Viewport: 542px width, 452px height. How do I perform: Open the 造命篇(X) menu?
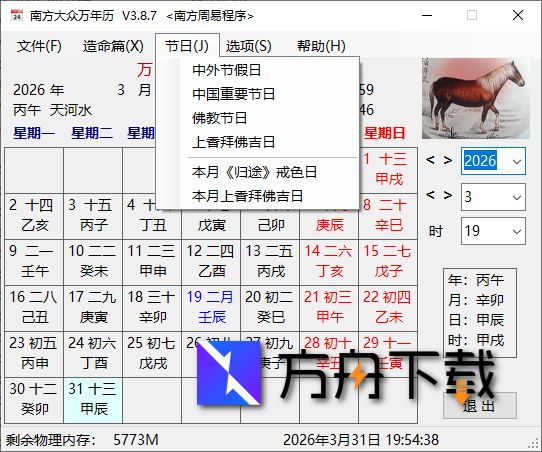click(113, 46)
